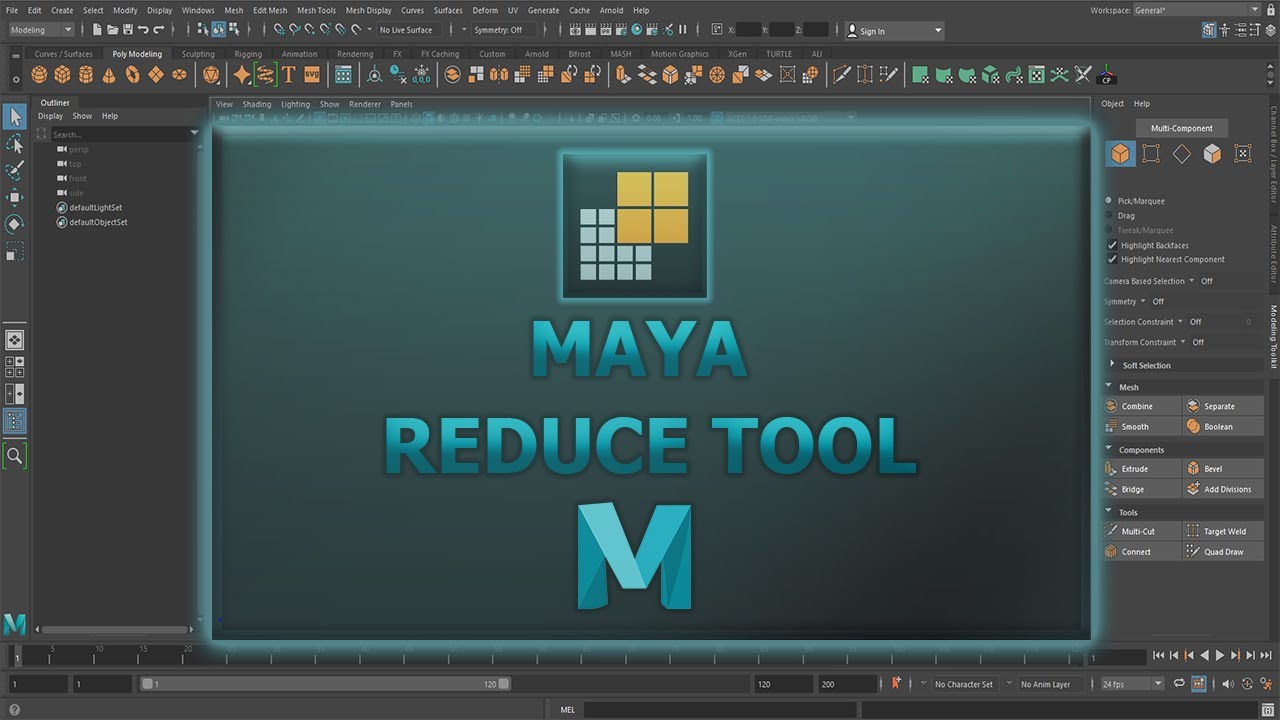Viewport: 1280px width, 720px height.
Task: Choose edge selection mode in Modeling Toolkit
Action: (1182, 154)
